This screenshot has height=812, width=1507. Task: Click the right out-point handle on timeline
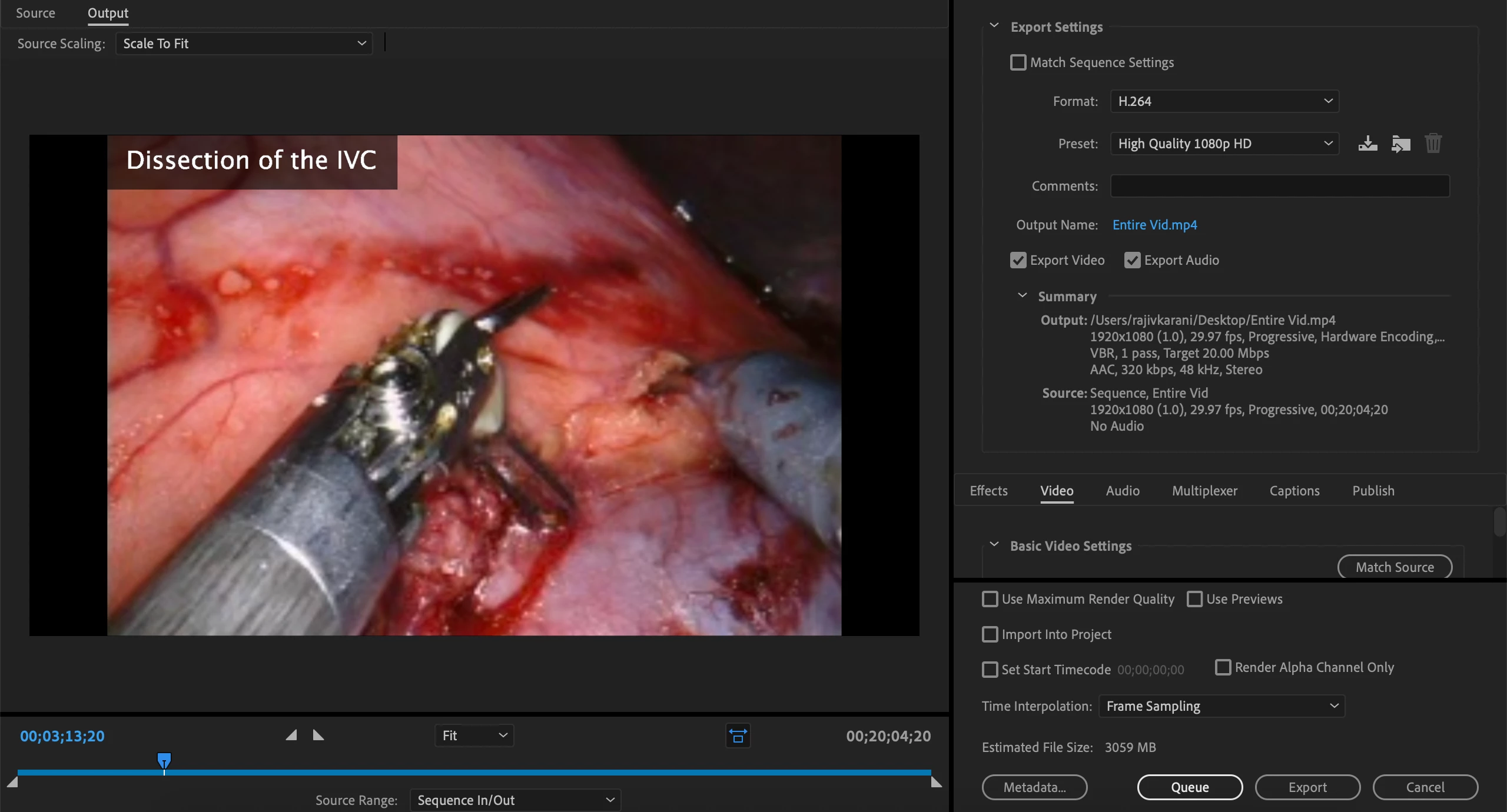click(936, 782)
